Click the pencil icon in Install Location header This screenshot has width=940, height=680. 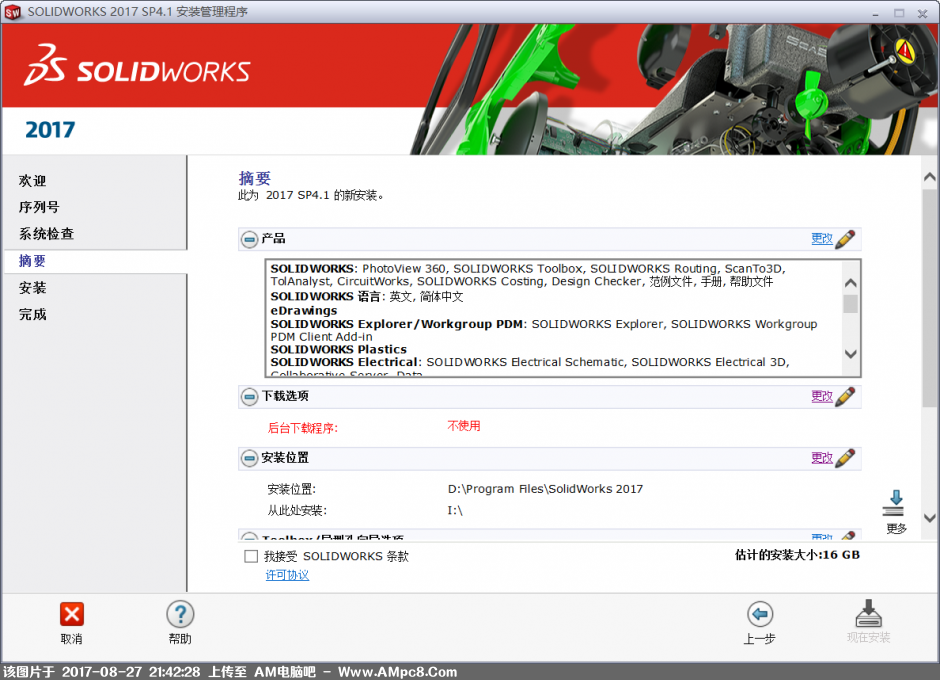[x=845, y=458]
